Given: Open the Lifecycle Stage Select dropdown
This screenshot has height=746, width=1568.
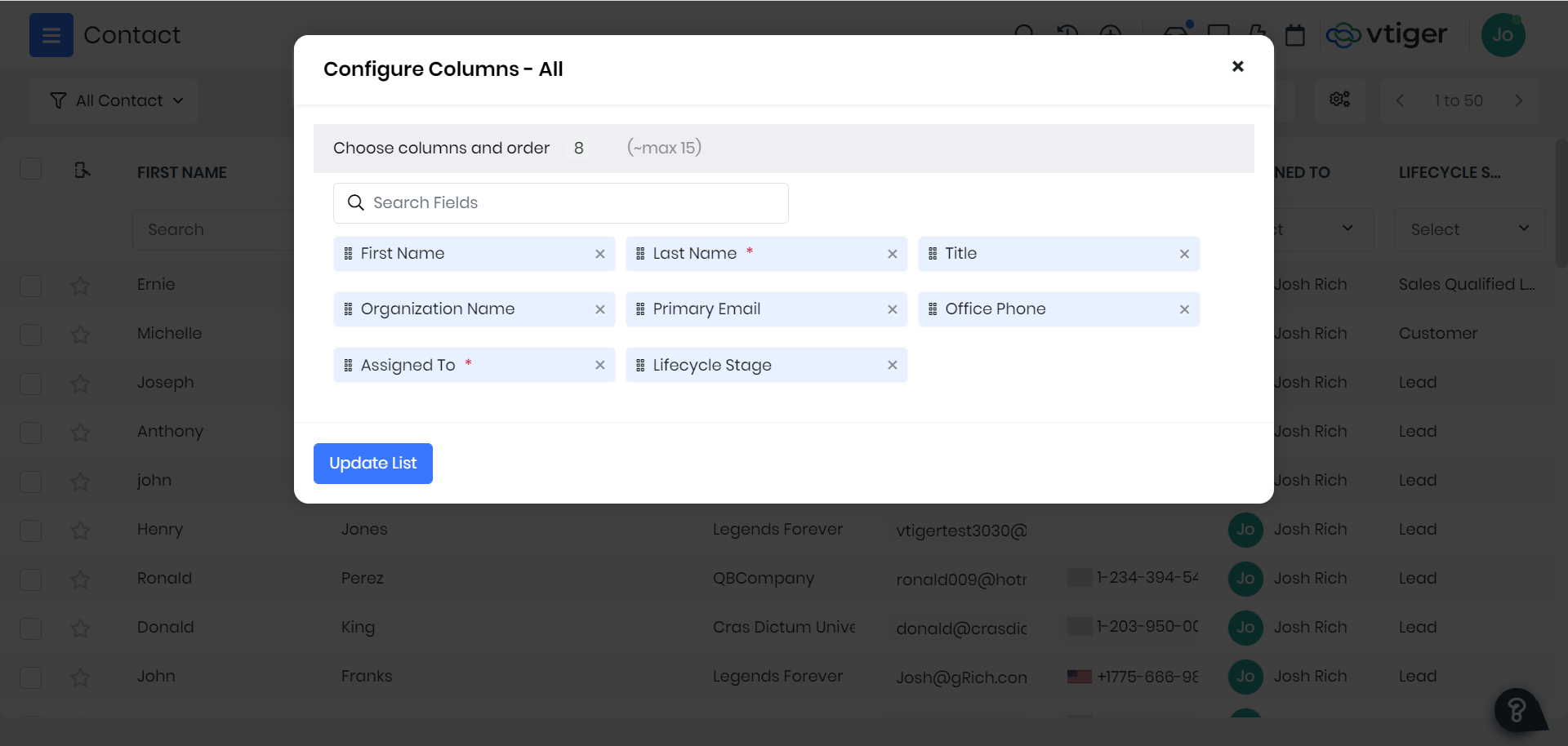Looking at the screenshot, I should click(x=1468, y=229).
